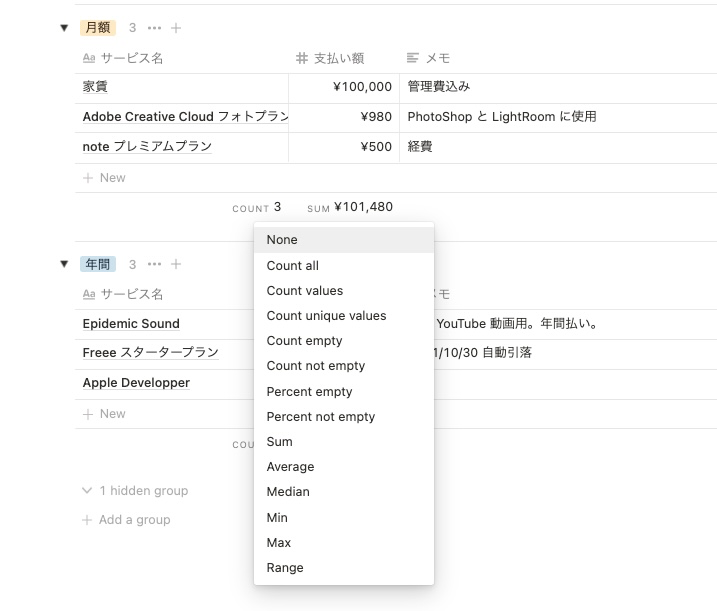Click the 月額 group tag

tap(98, 28)
